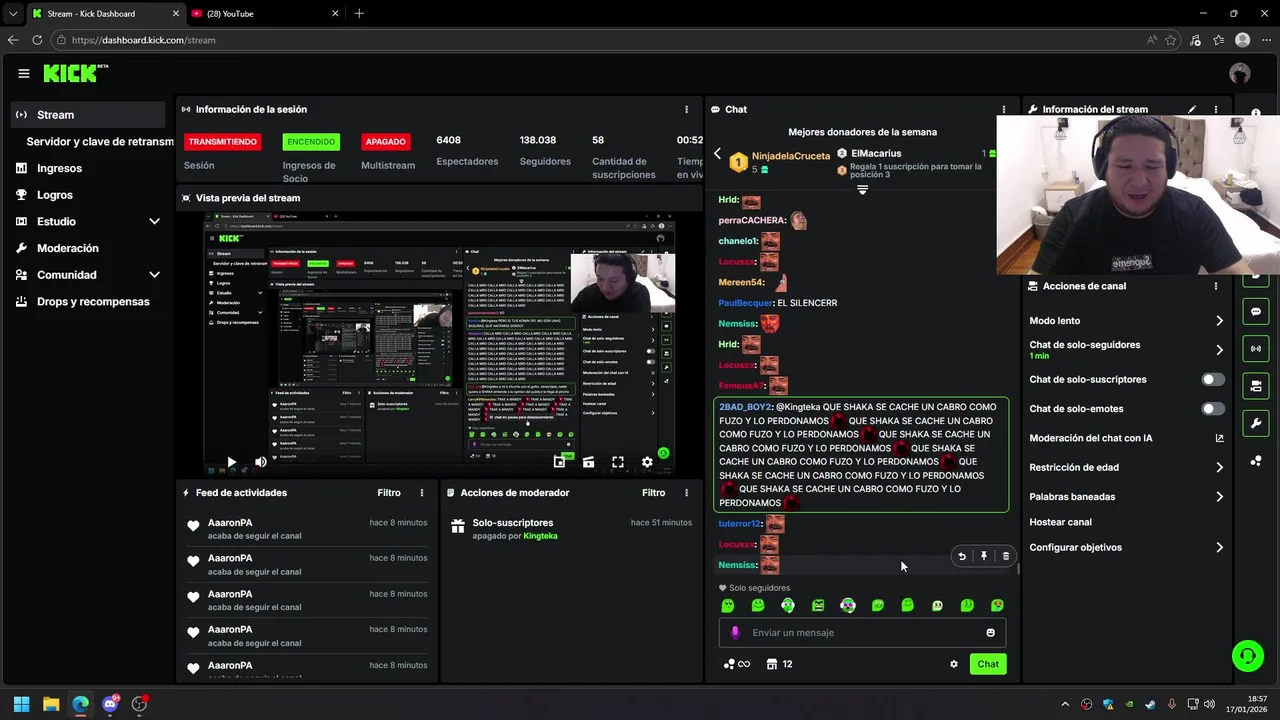
Task: Click the TRANSMITIENDO status badge
Action: (222, 142)
